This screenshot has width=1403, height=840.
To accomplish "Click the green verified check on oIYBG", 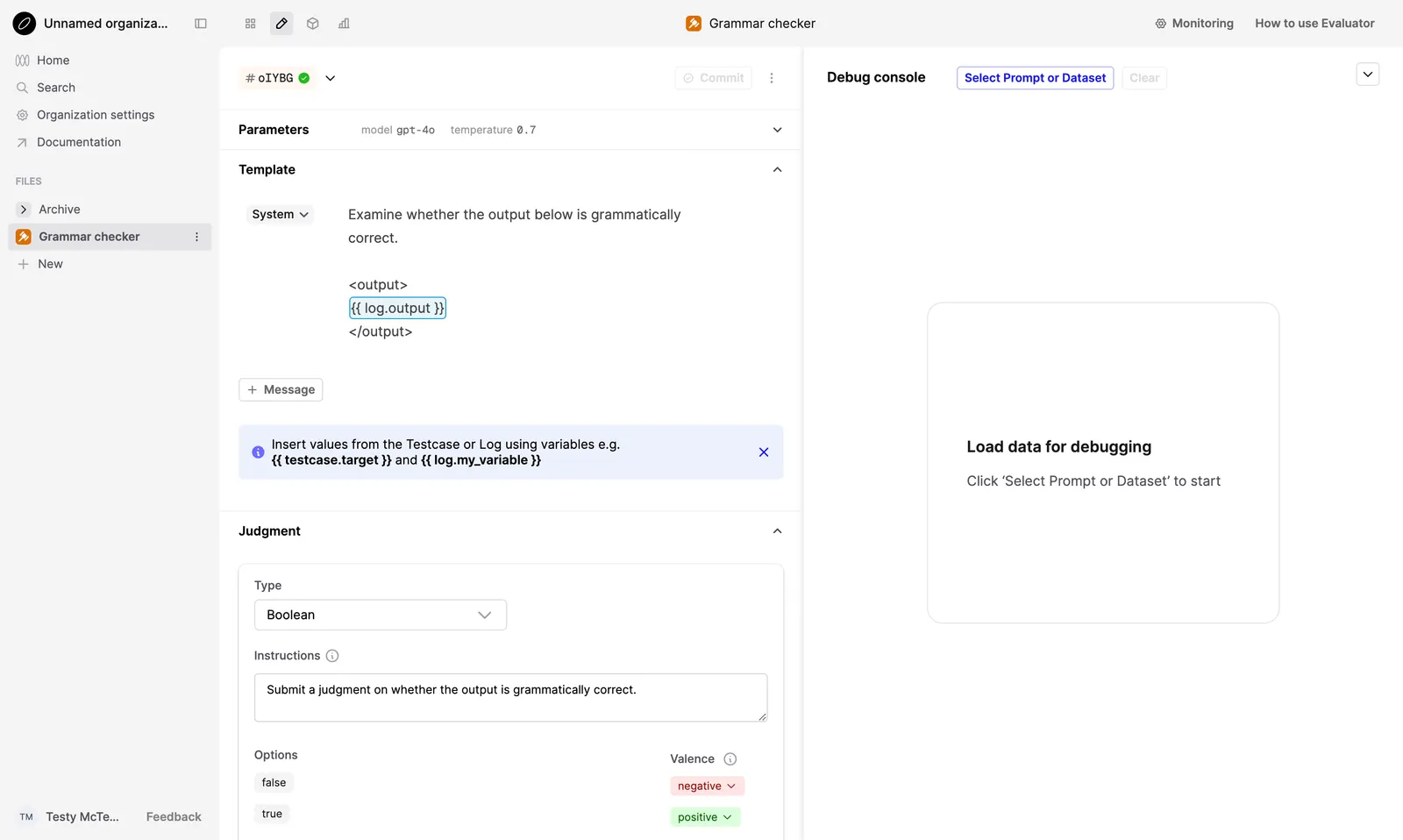I will [x=304, y=78].
